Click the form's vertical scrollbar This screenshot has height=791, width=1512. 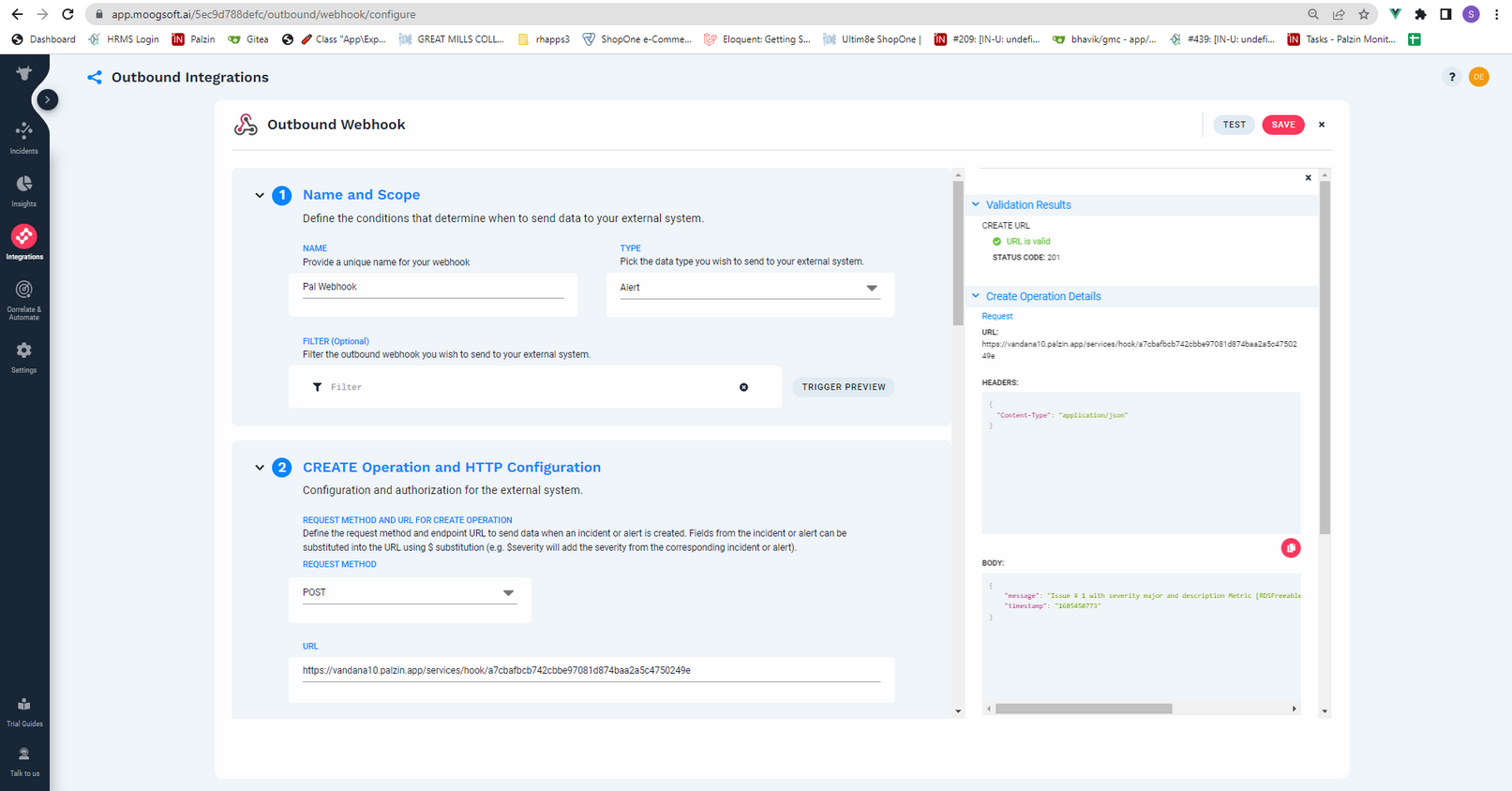point(958,253)
